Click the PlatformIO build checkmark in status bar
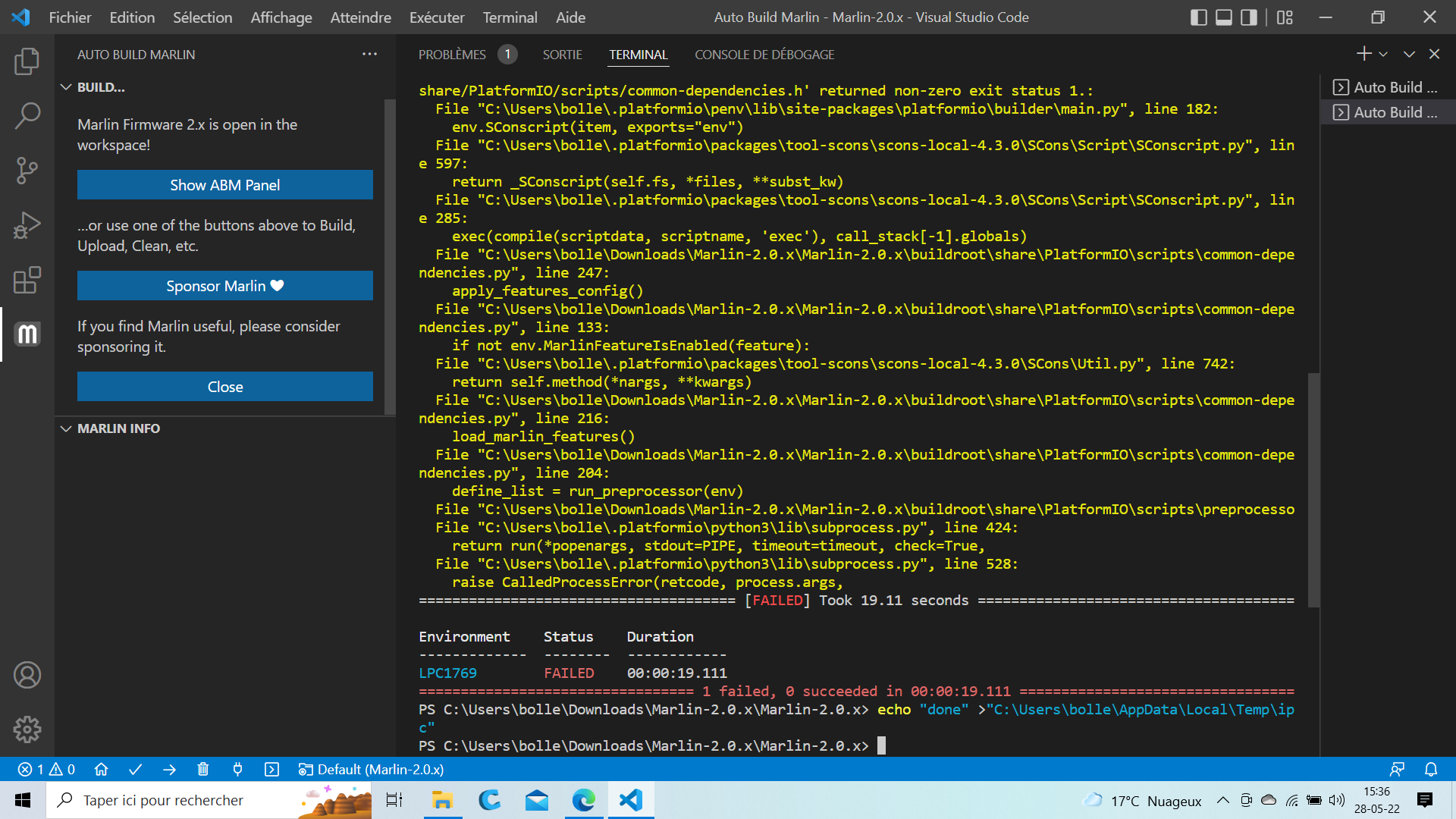The height and width of the screenshot is (819, 1456). tap(136, 770)
